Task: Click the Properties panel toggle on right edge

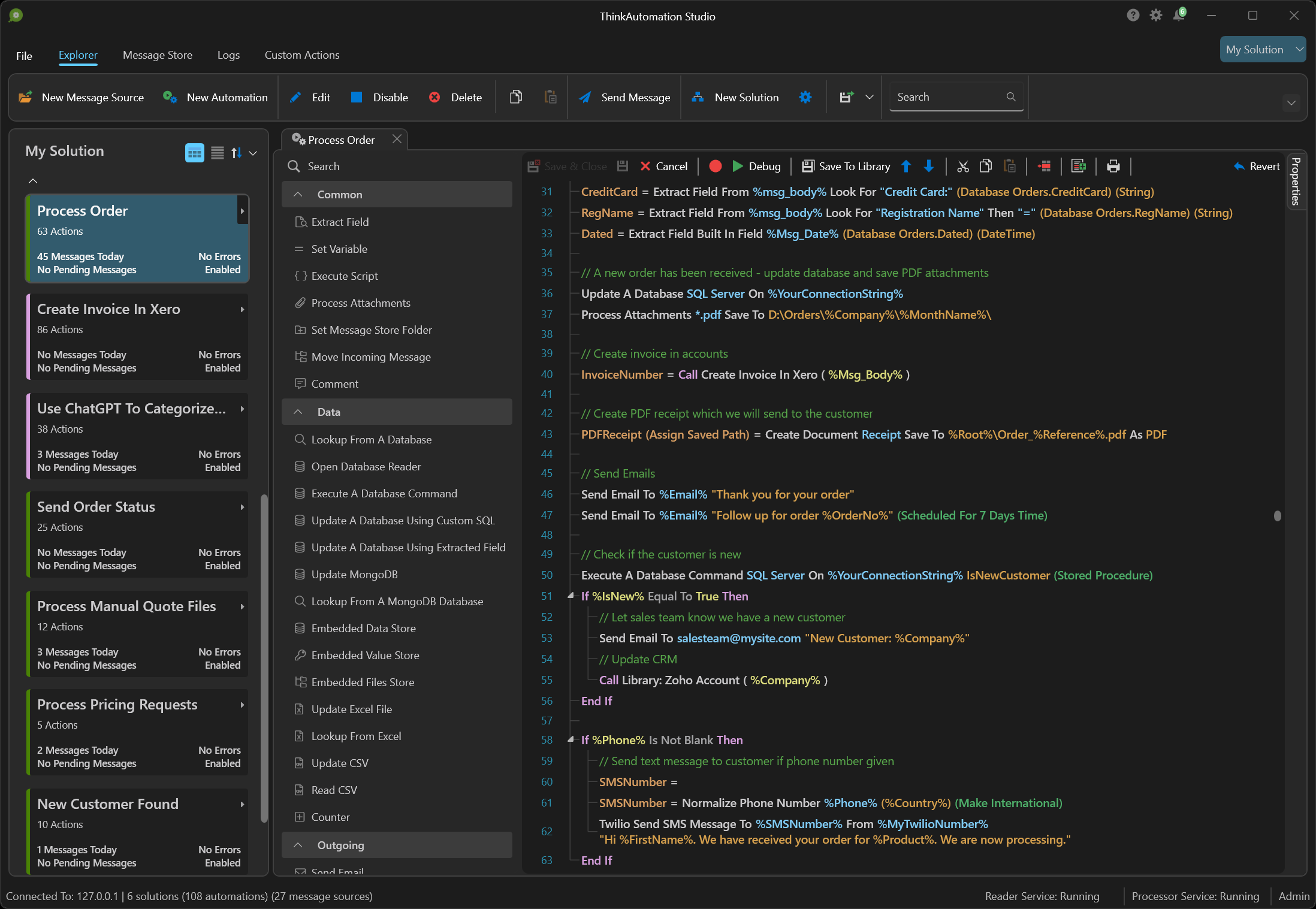Action: pyautogui.click(x=1297, y=192)
